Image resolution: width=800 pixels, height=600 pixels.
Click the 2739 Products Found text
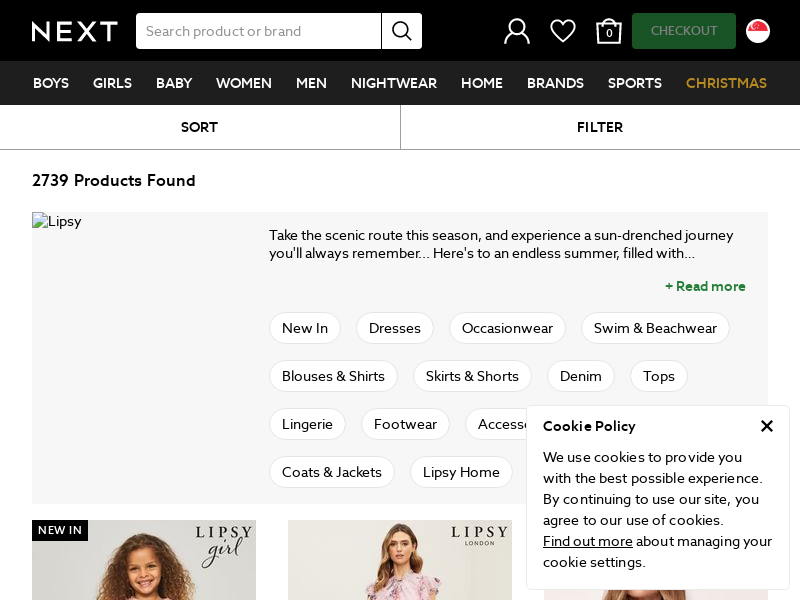coord(114,181)
